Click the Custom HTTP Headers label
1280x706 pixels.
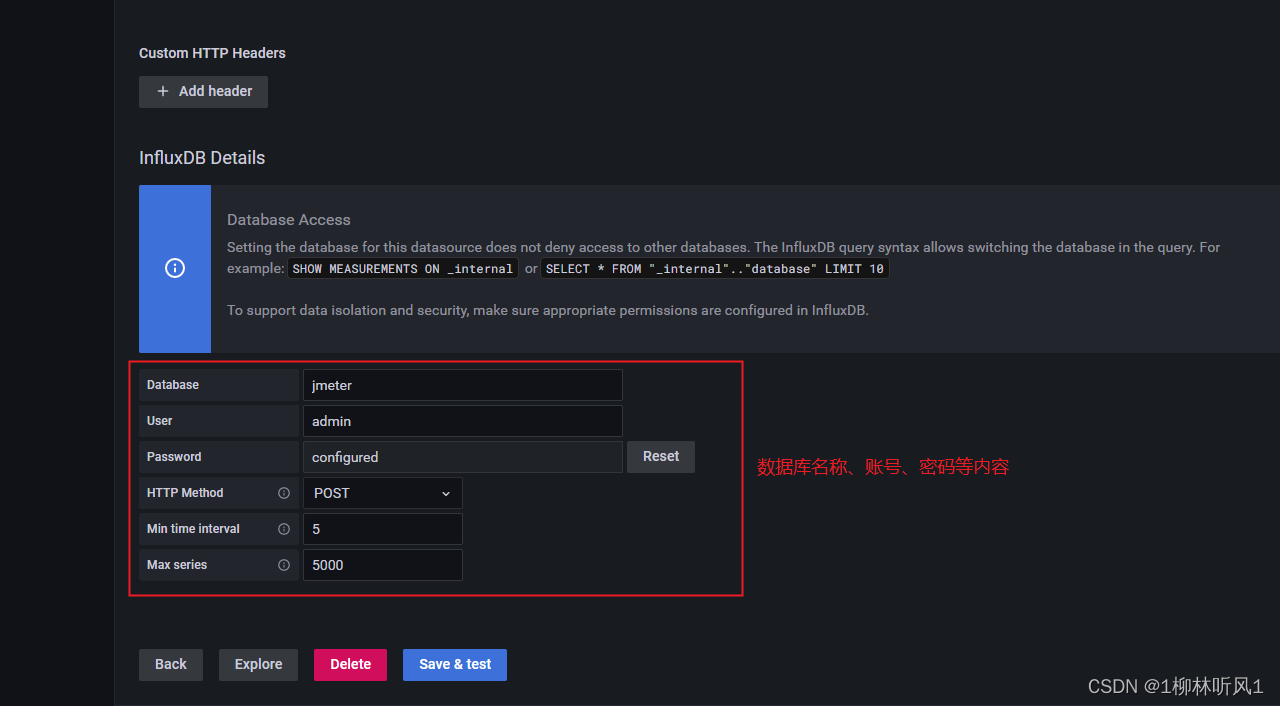coord(212,53)
